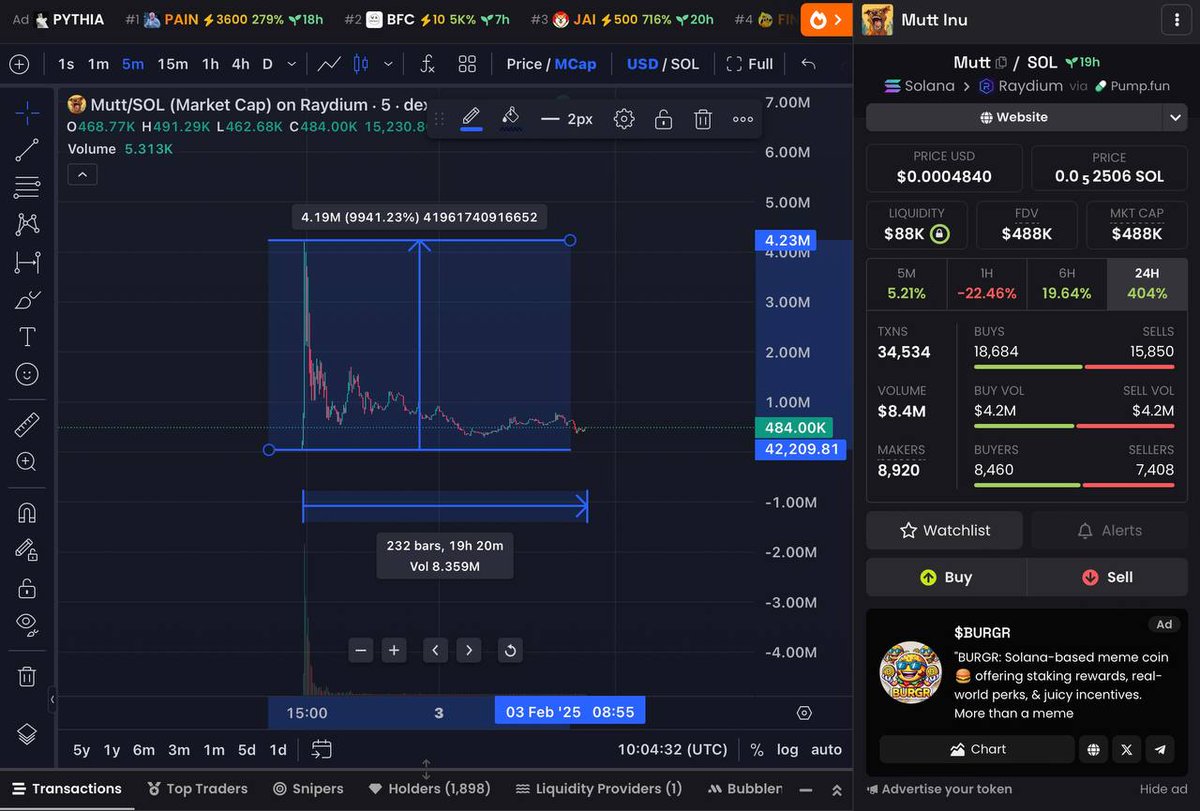Switch chart denomination to SOL

click(x=685, y=64)
